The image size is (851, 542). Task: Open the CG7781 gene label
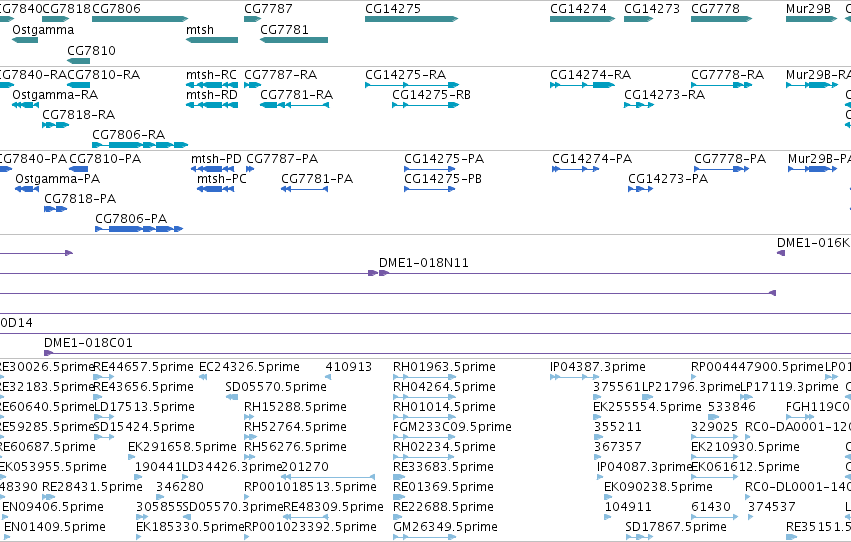pyautogui.click(x=284, y=30)
